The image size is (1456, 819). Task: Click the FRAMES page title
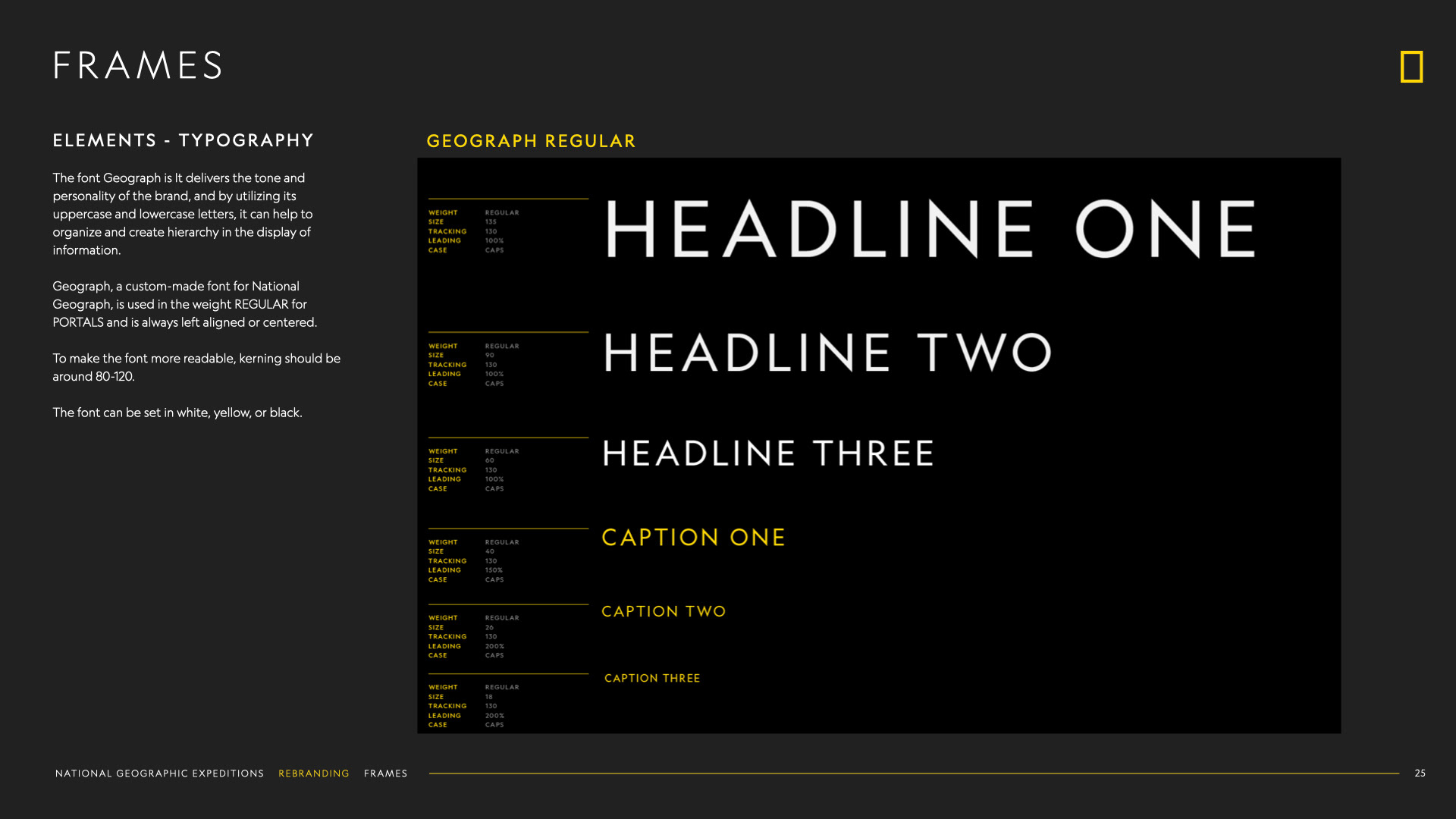pyautogui.click(x=138, y=66)
